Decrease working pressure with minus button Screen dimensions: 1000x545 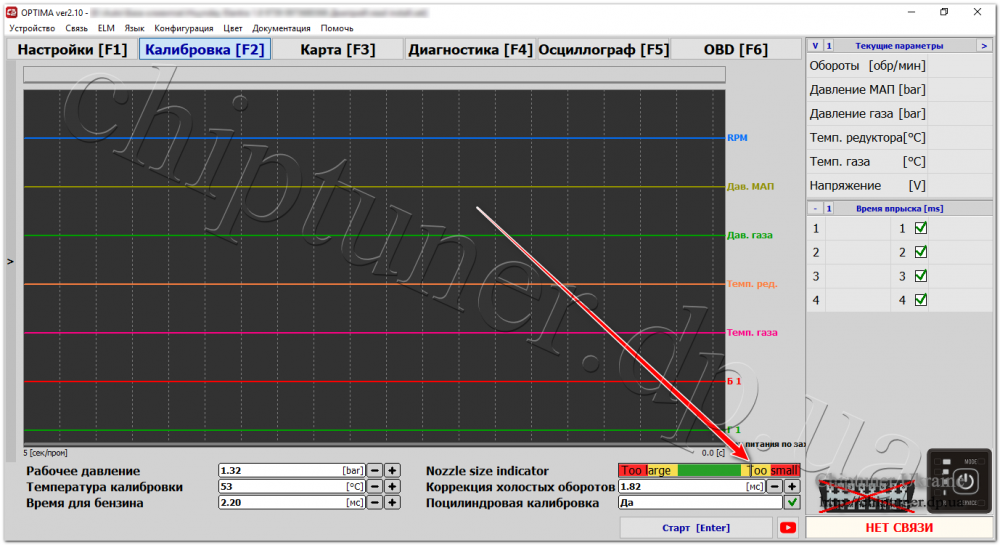375,470
